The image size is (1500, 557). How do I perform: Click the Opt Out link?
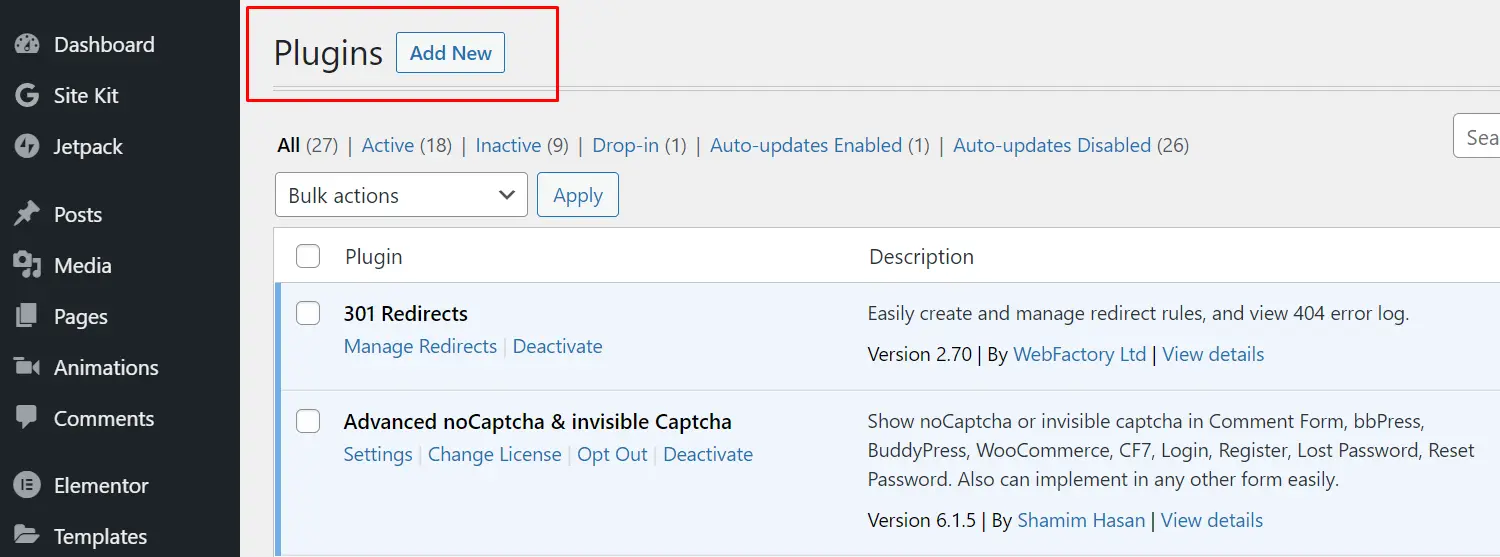[x=613, y=454]
